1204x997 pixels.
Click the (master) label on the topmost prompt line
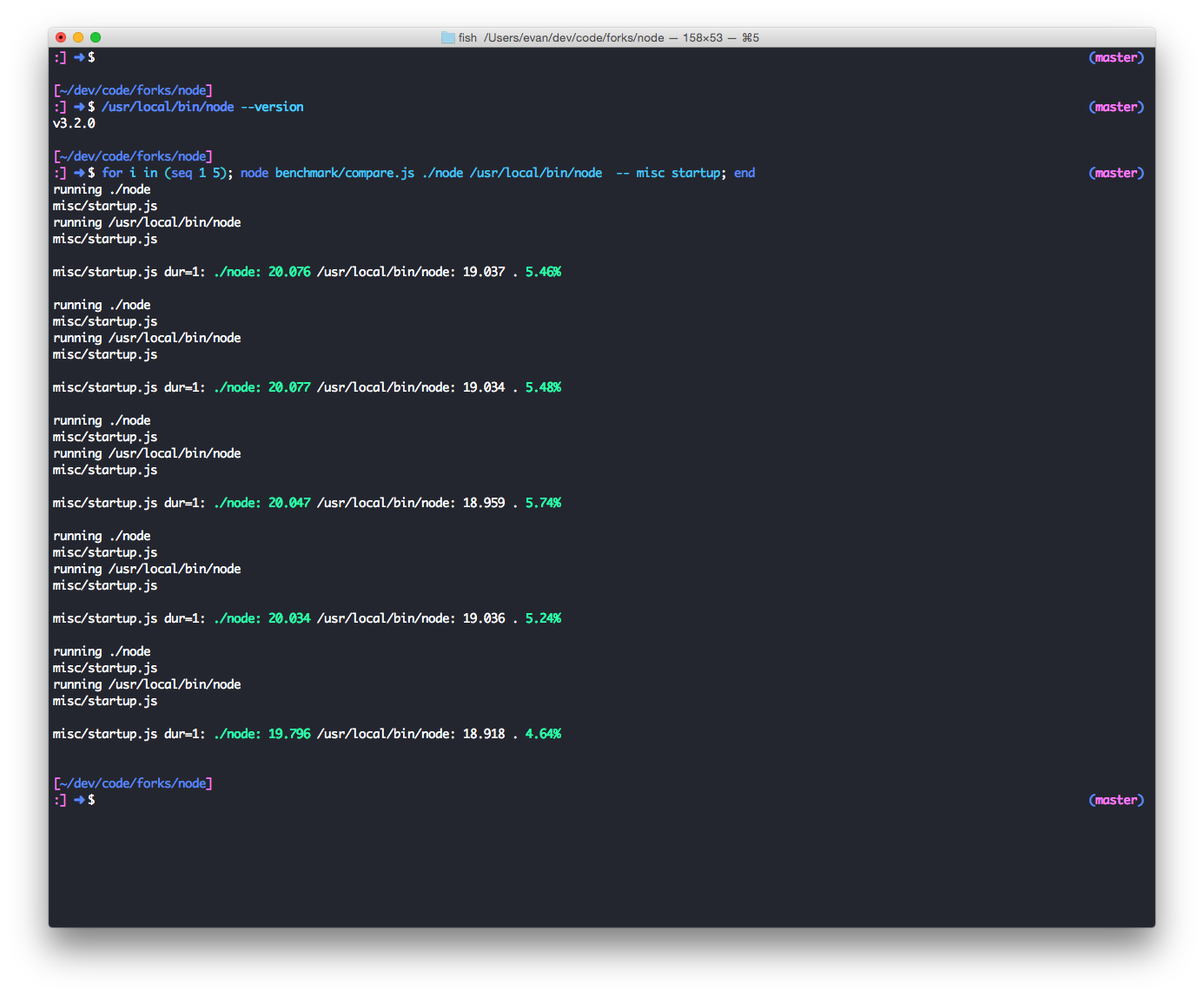1116,57
